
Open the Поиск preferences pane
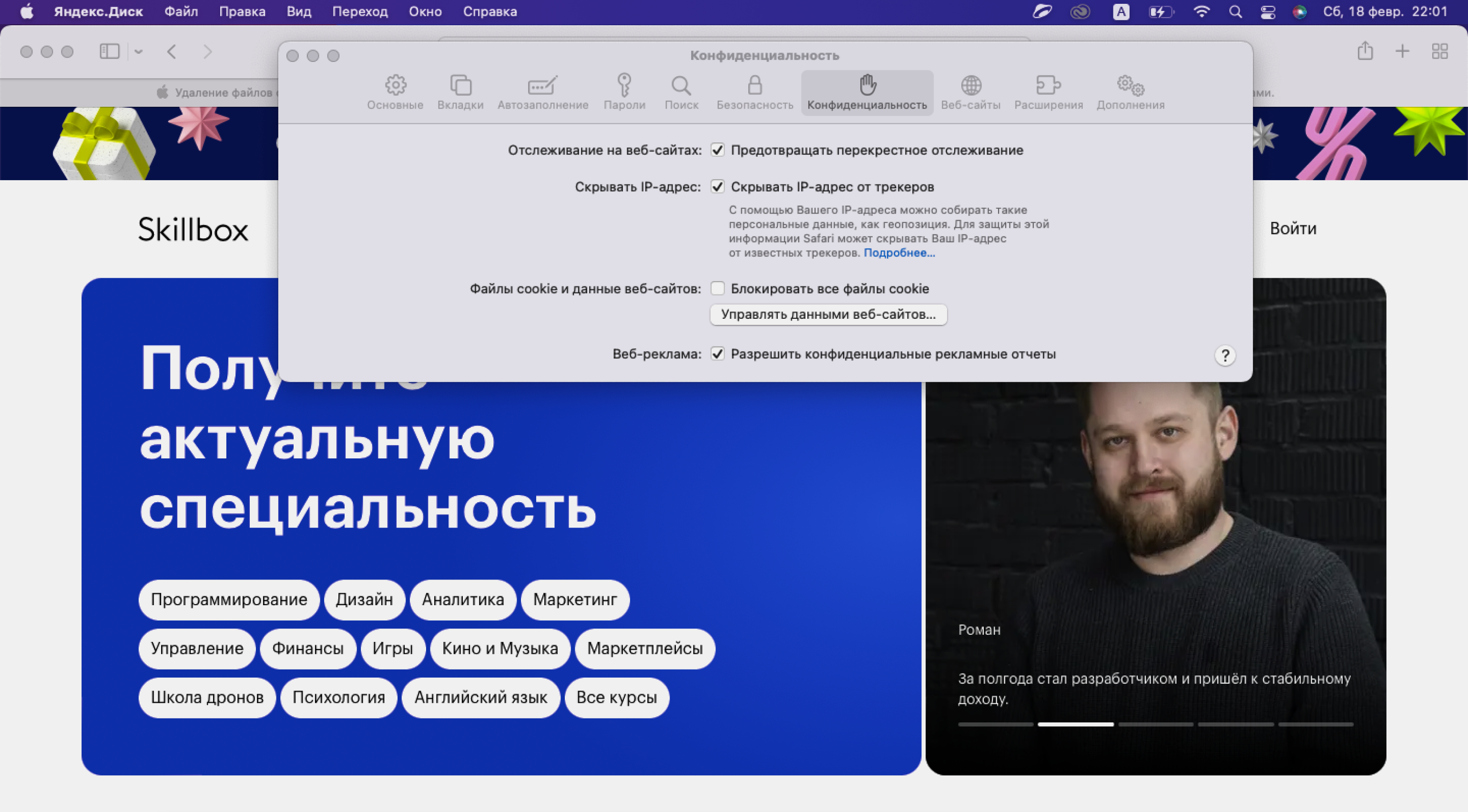pos(682,92)
